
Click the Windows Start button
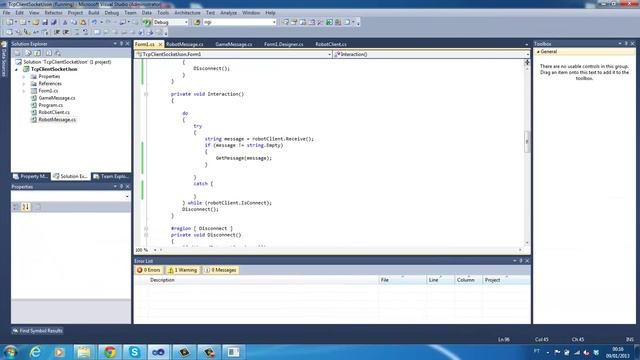click(x=10, y=352)
